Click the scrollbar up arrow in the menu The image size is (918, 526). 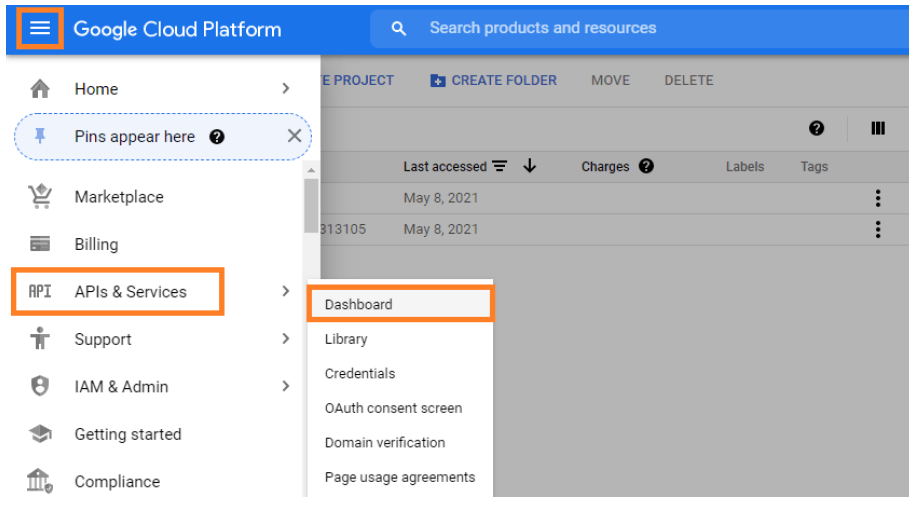(x=311, y=170)
